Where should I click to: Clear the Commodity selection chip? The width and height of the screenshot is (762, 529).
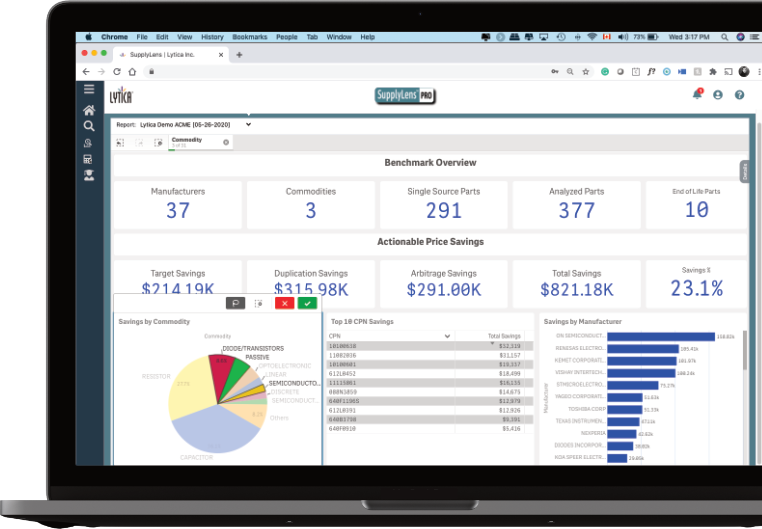point(226,142)
